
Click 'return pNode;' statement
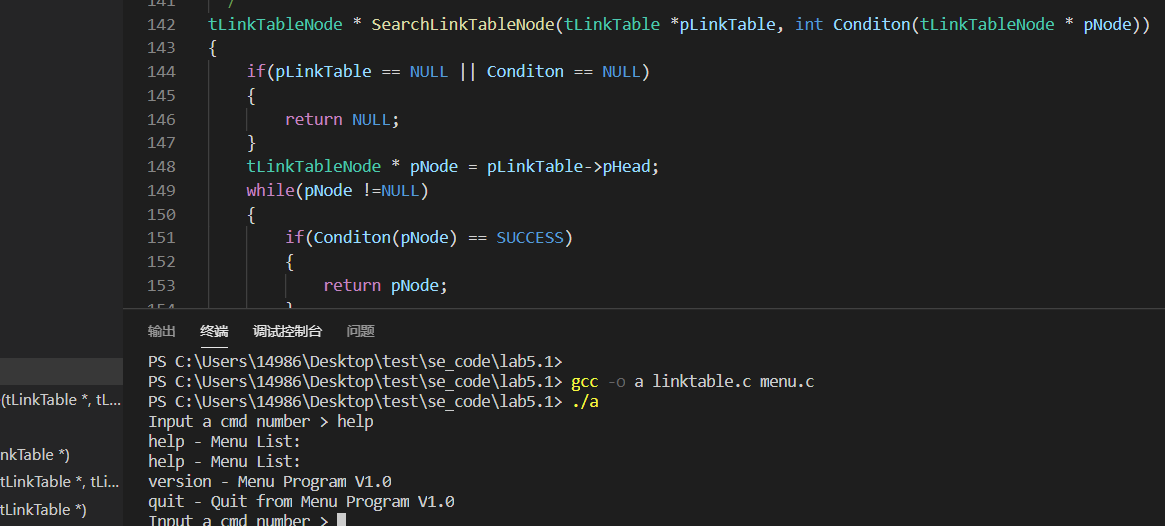(x=385, y=286)
